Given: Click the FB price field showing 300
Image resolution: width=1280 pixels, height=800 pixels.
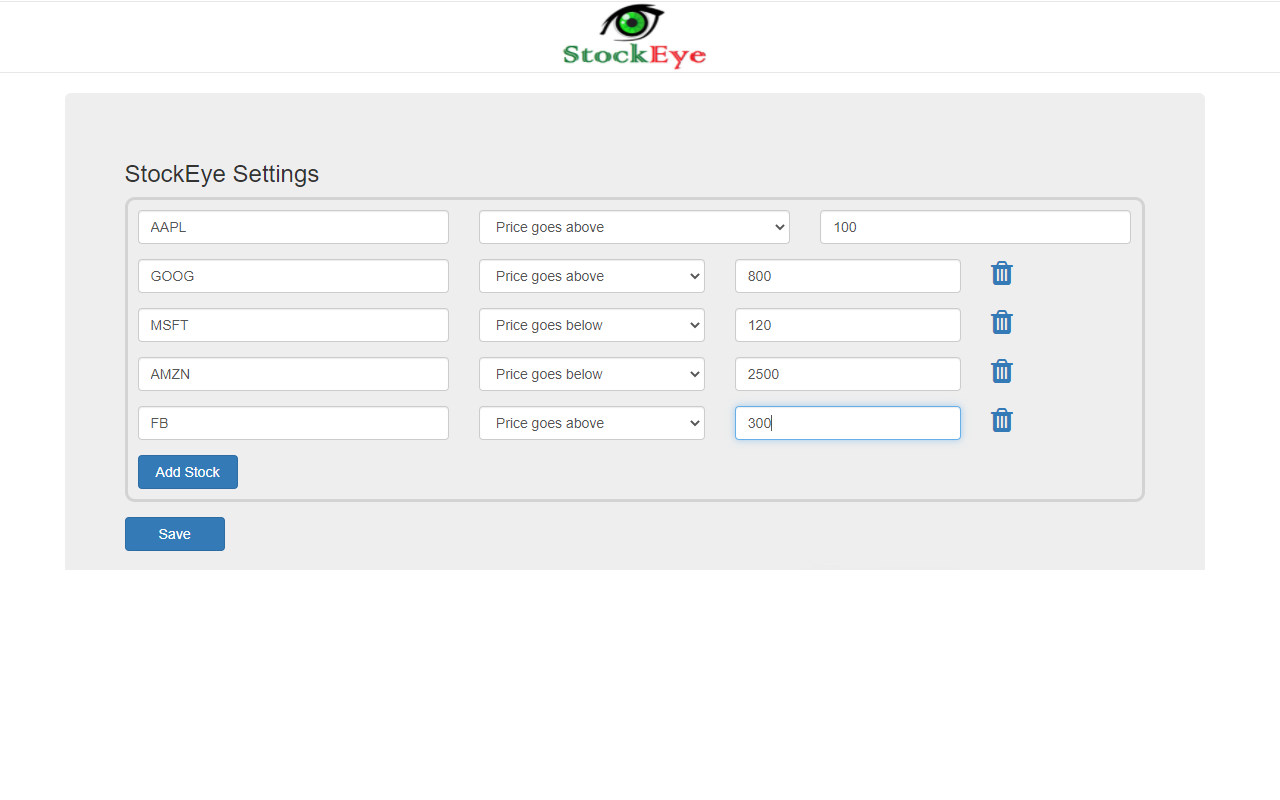Looking at the screenshot, I should pyautogui.click(x=848, y=423).
